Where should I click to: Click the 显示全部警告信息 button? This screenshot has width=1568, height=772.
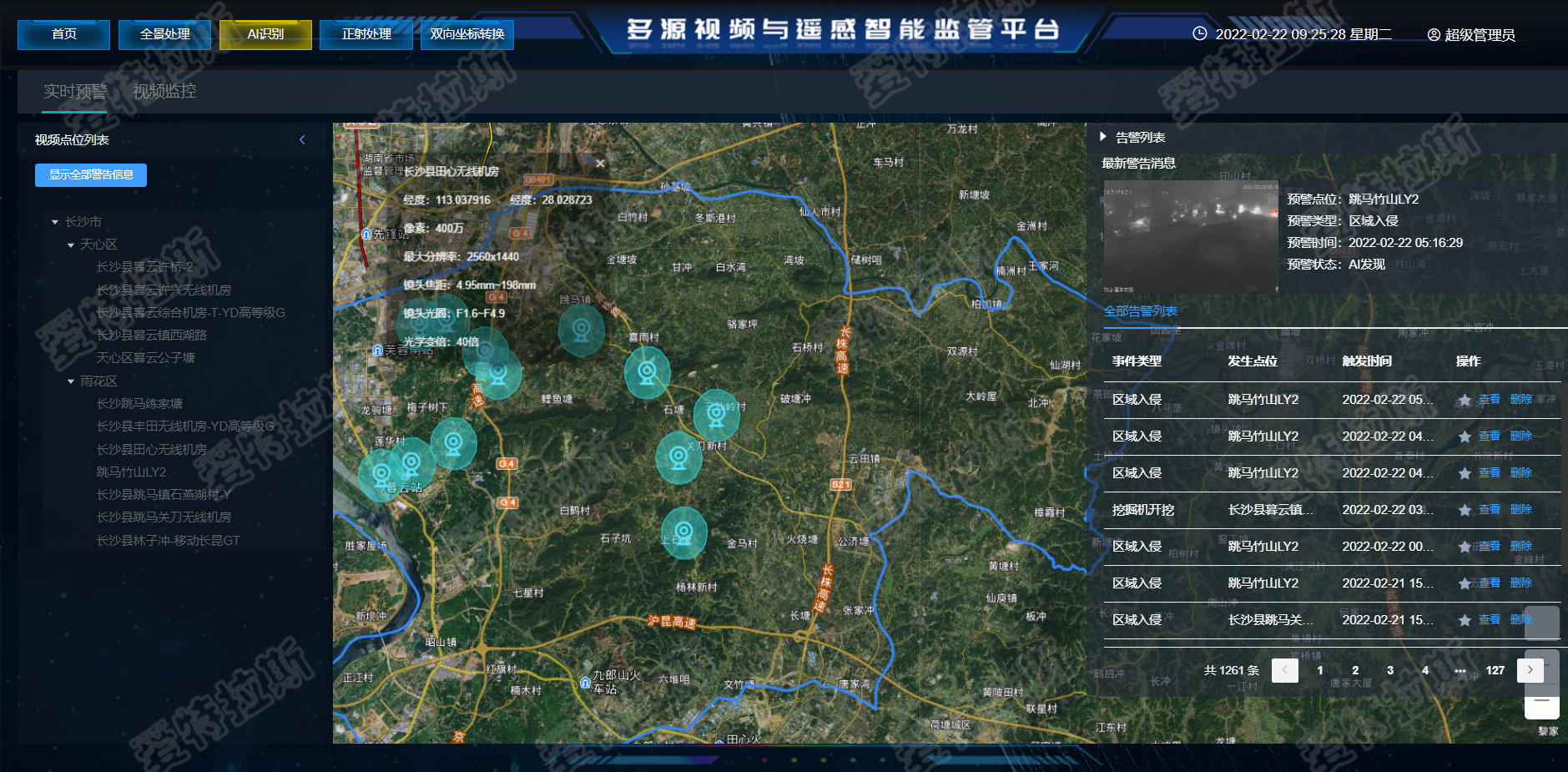(91, 174)
